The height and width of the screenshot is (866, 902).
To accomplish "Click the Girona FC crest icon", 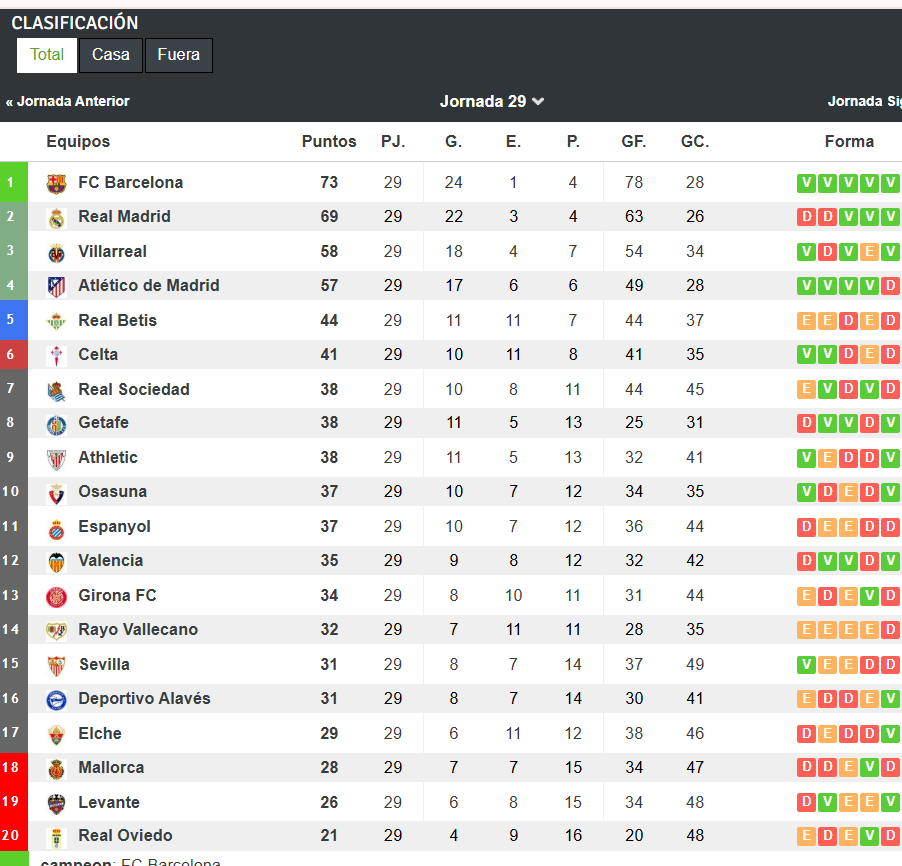I will (56, 596).
